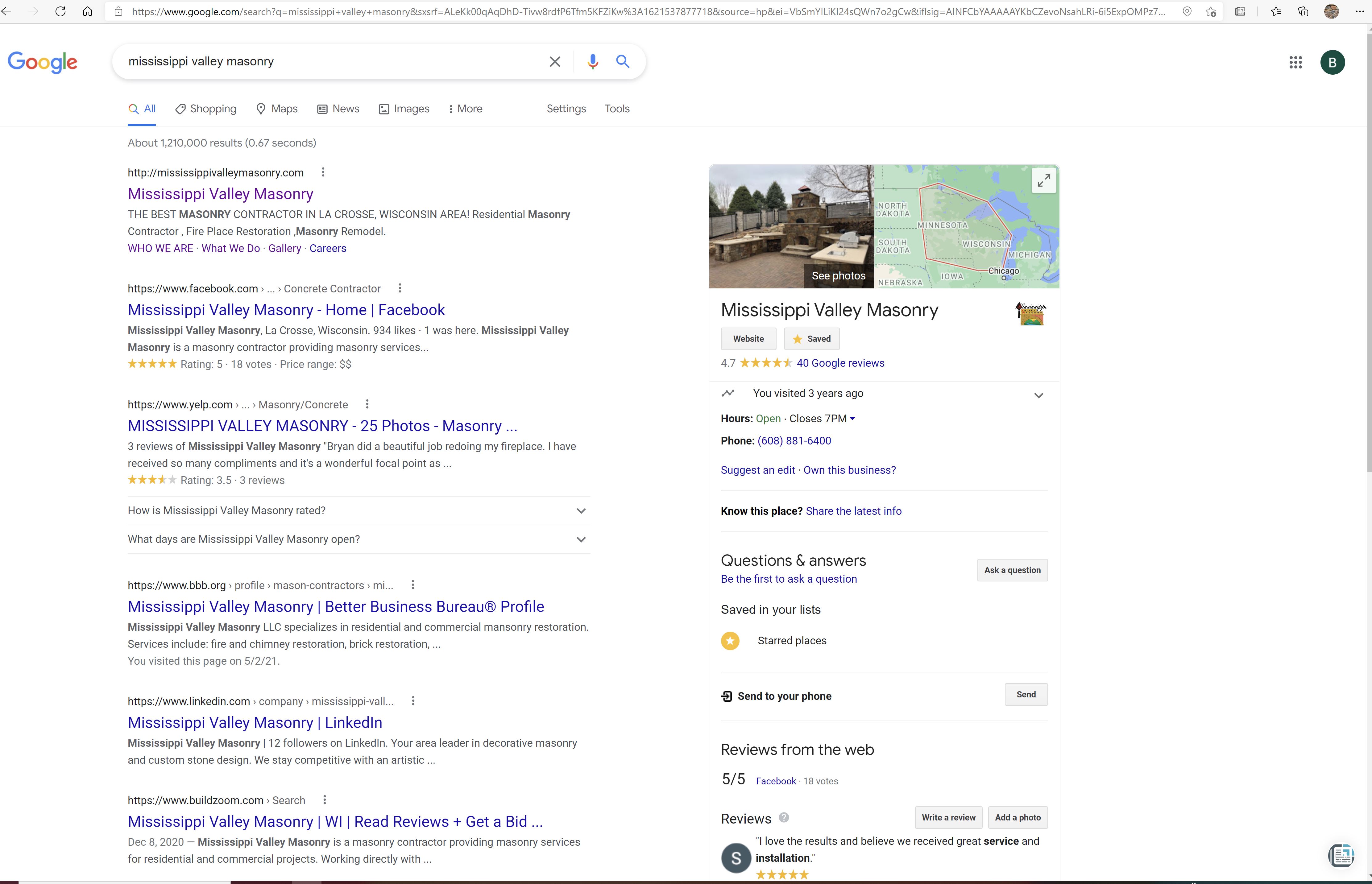This screenshot has width=1372, height=884.
Task: Click Be the first to ask a question
Action: tap(789, 579)
